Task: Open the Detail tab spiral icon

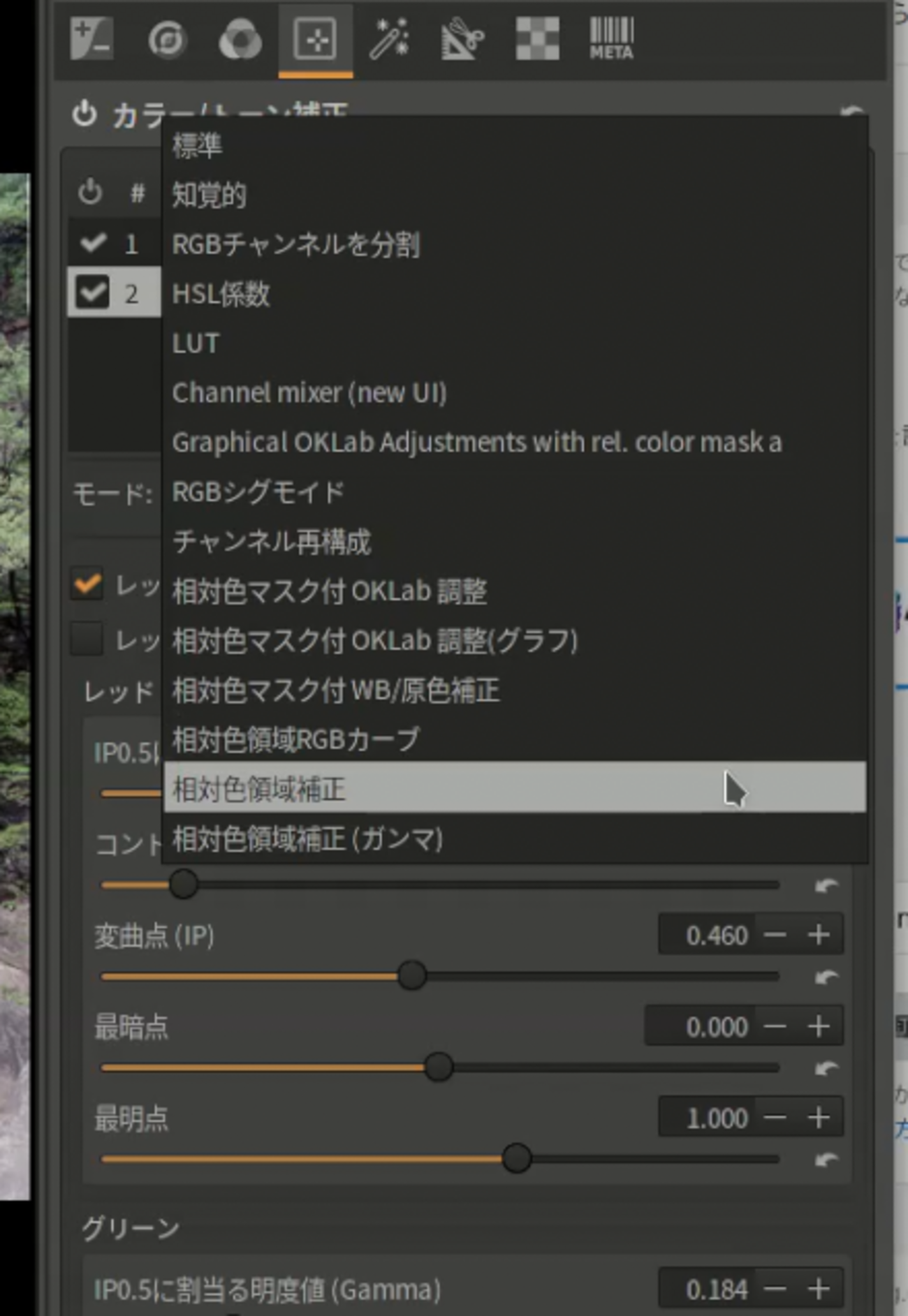Action: tap(167, 39)
